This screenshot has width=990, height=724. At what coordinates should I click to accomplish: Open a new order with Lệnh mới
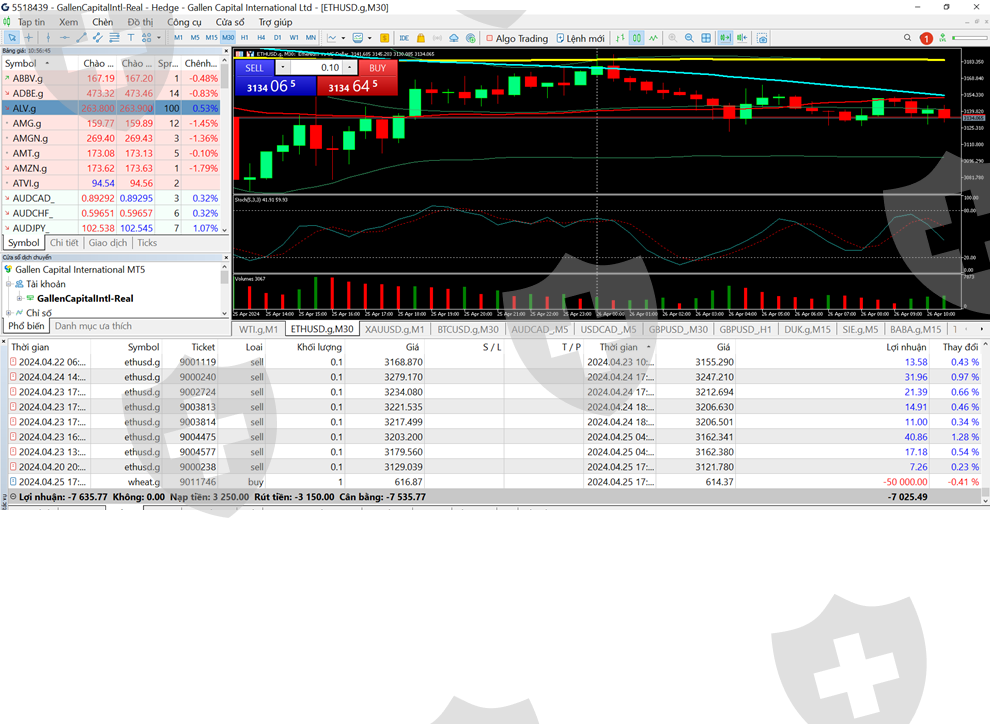tap(580, 38)
